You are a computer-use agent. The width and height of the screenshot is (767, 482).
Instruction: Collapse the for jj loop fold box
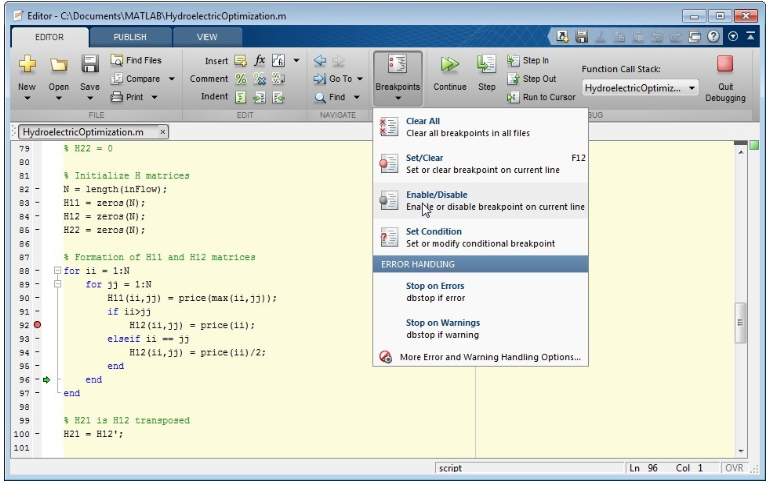tap(57, 284)
